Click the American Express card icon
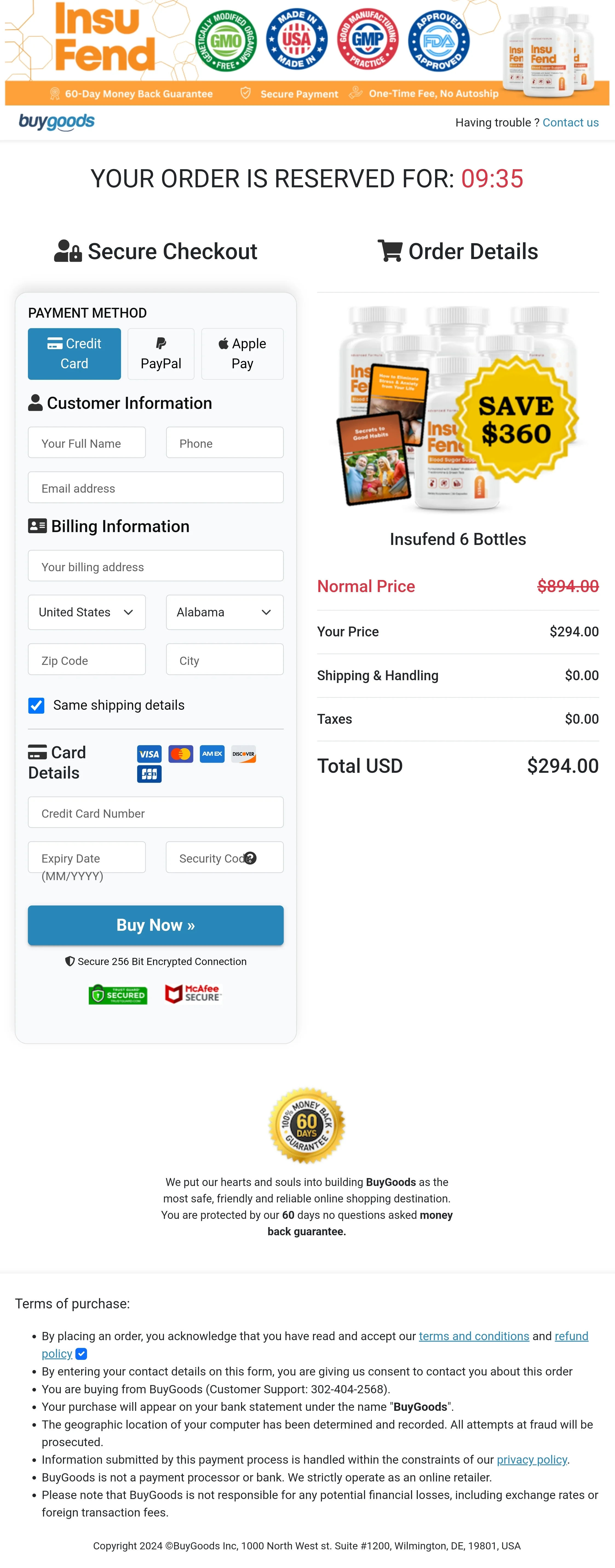The image size is (615, 1568). pyautogui.click(x=212, y=754)
